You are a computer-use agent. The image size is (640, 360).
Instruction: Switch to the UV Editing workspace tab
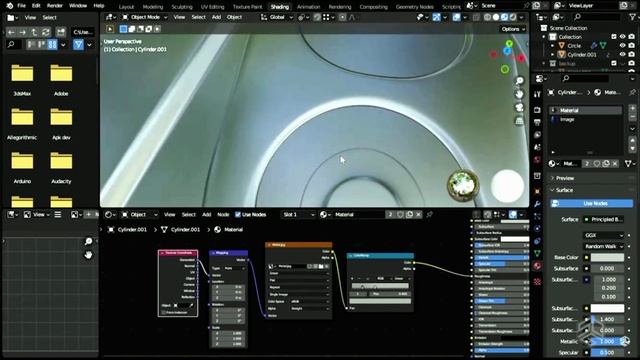pyautogui.click(x=212, y=7)
